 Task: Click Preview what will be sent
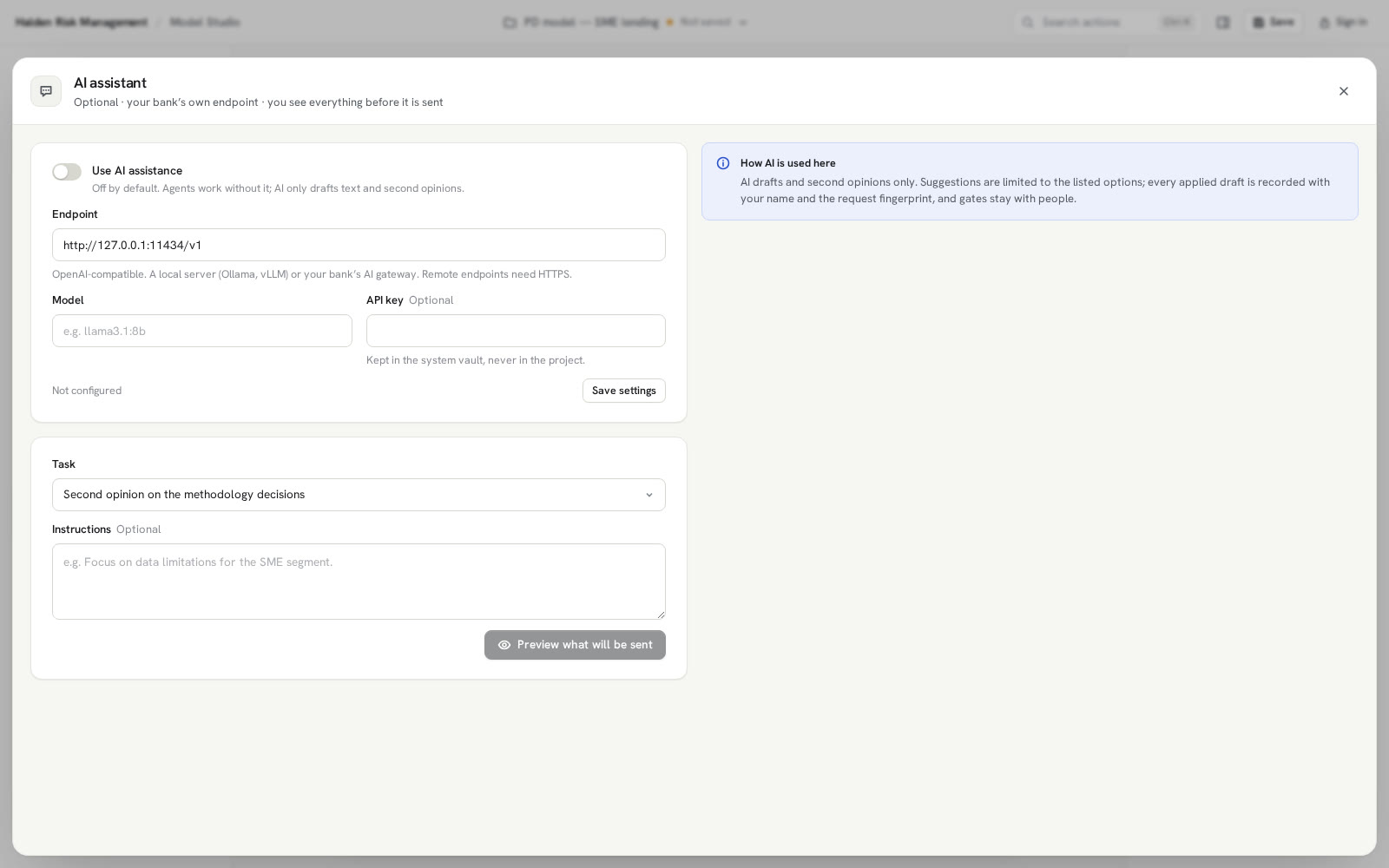pos(575,645)
